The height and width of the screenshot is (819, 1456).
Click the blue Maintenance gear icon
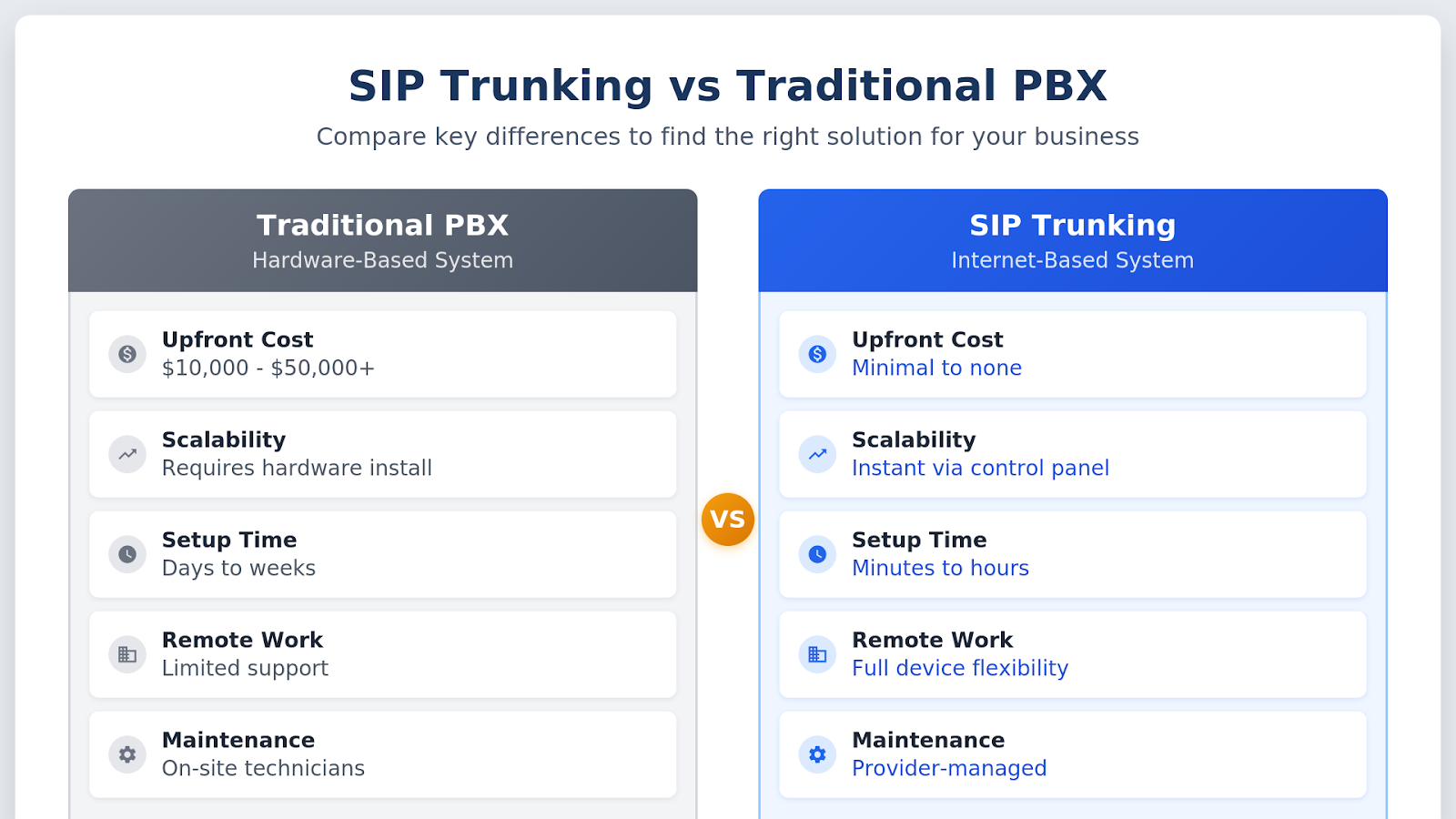[x=817, y=754]
